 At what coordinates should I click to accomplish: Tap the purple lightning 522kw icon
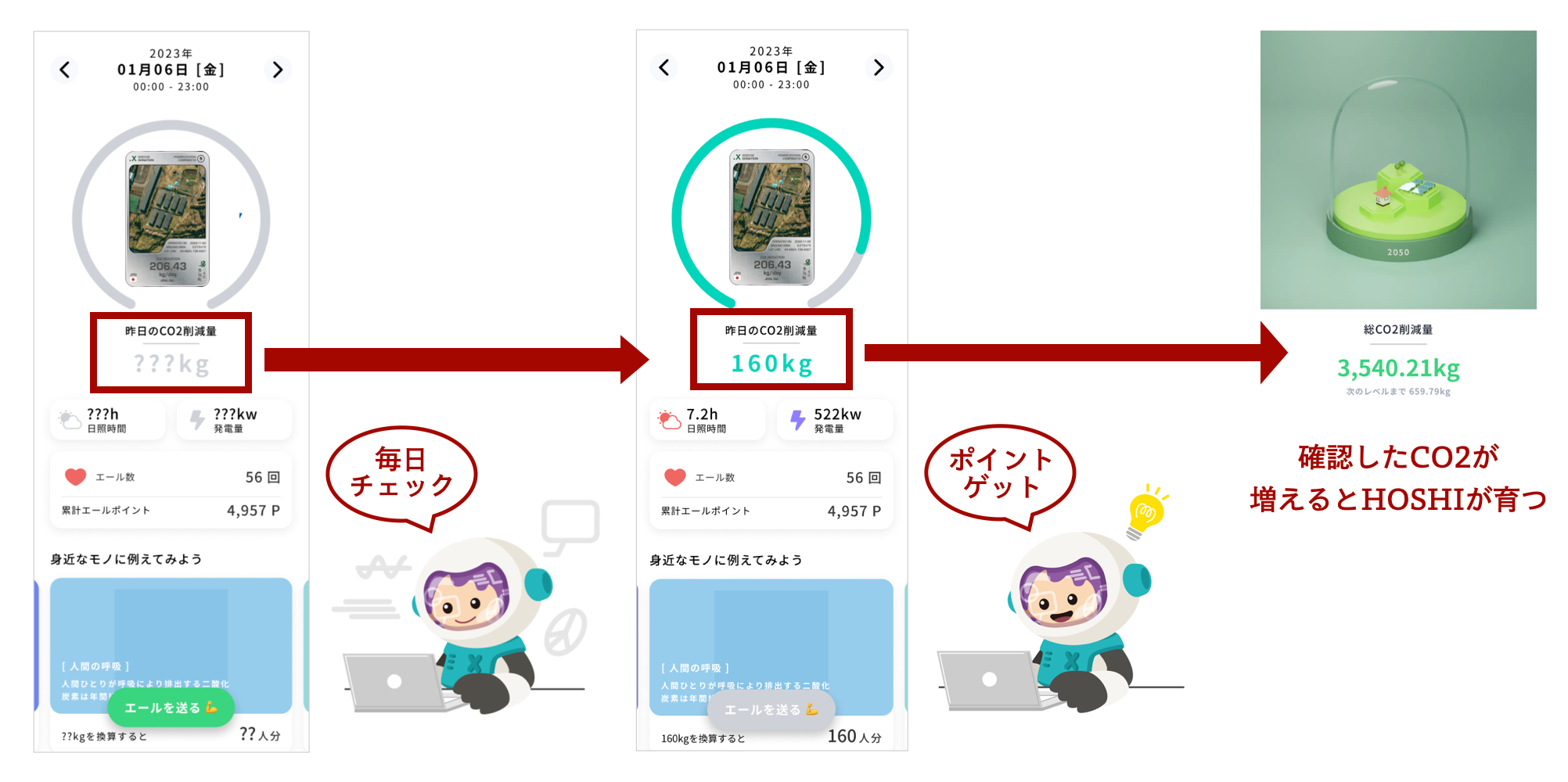(797, 420)
